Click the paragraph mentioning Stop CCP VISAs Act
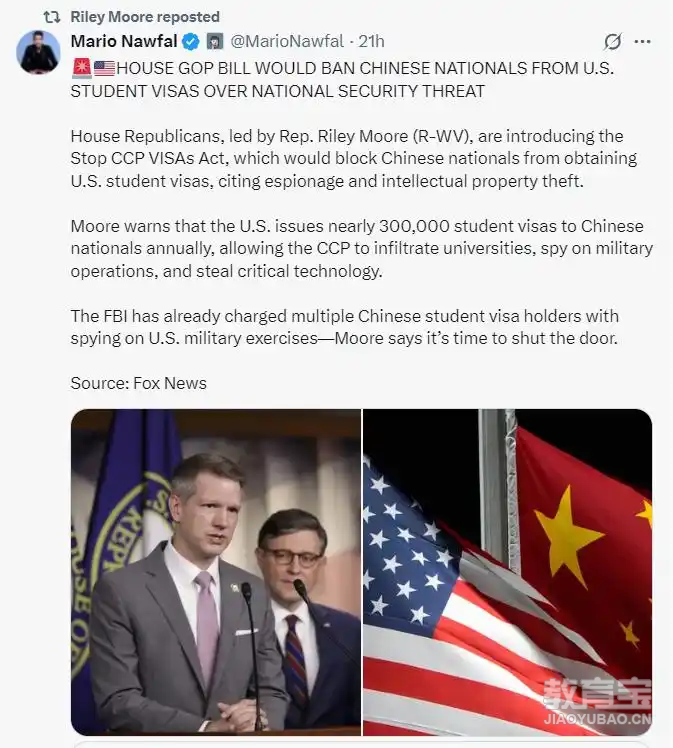The width and height of the screenshot is (673, 748). [353, 159]
